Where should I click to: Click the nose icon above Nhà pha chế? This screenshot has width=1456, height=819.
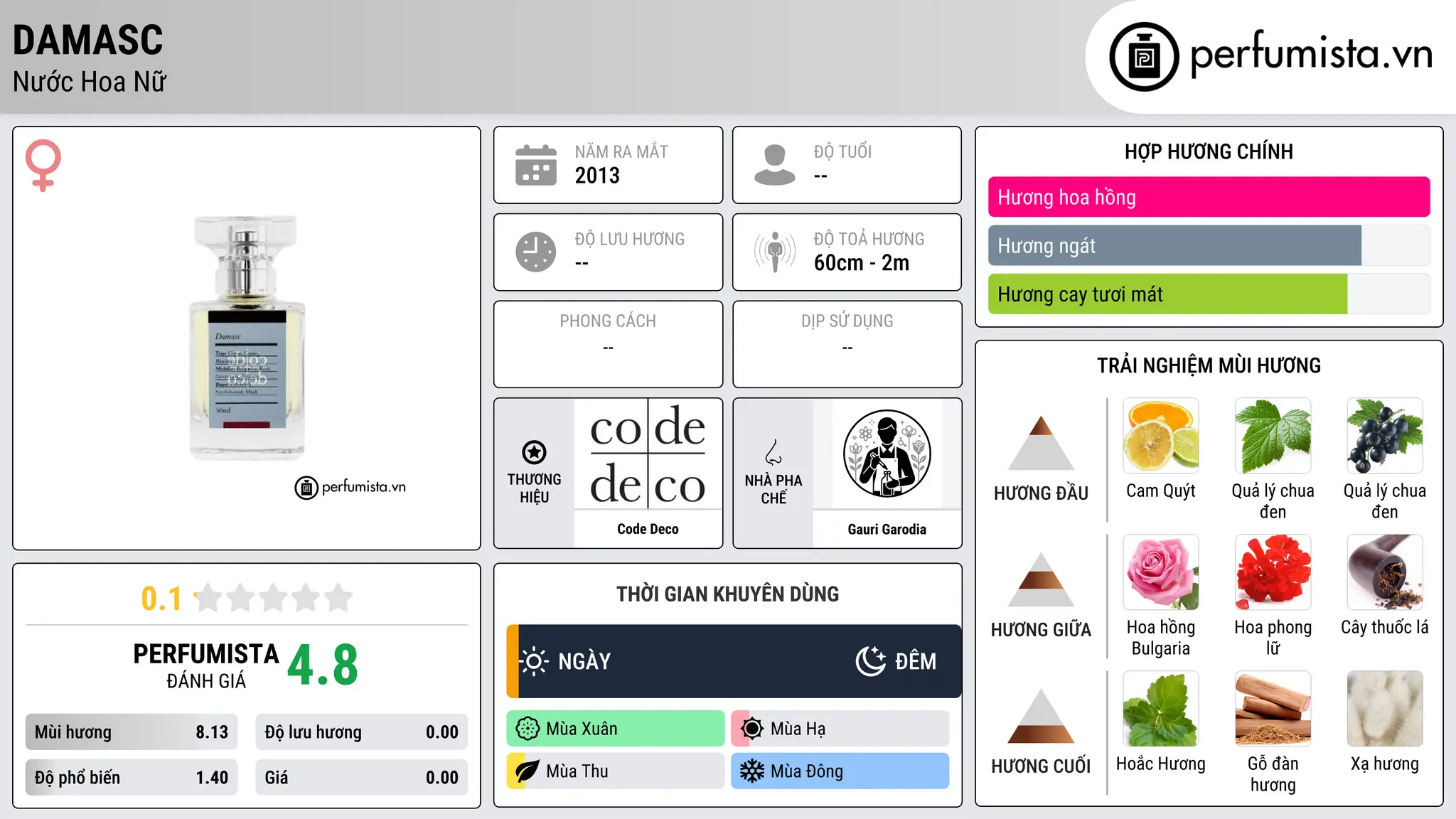click(x=773, y=452)
